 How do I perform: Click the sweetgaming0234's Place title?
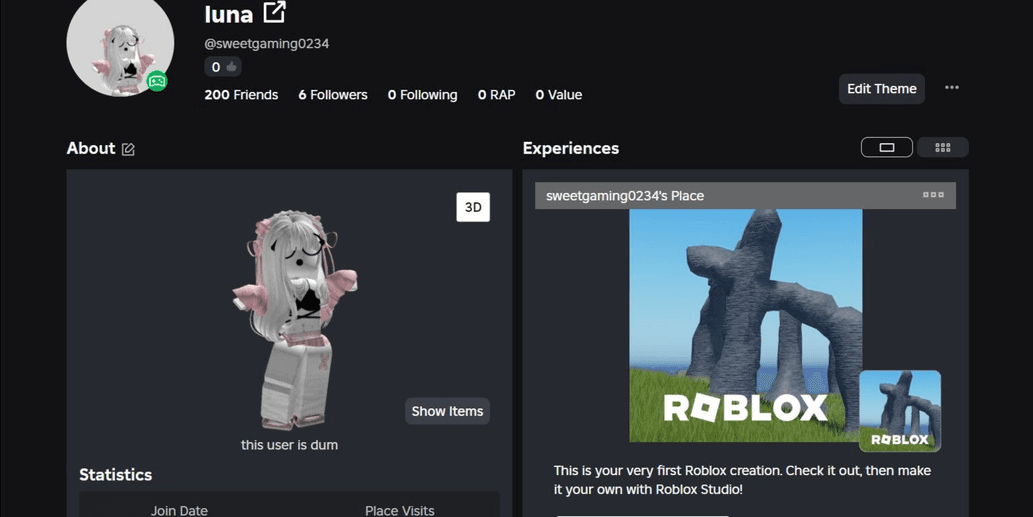(x=625, y=196)
